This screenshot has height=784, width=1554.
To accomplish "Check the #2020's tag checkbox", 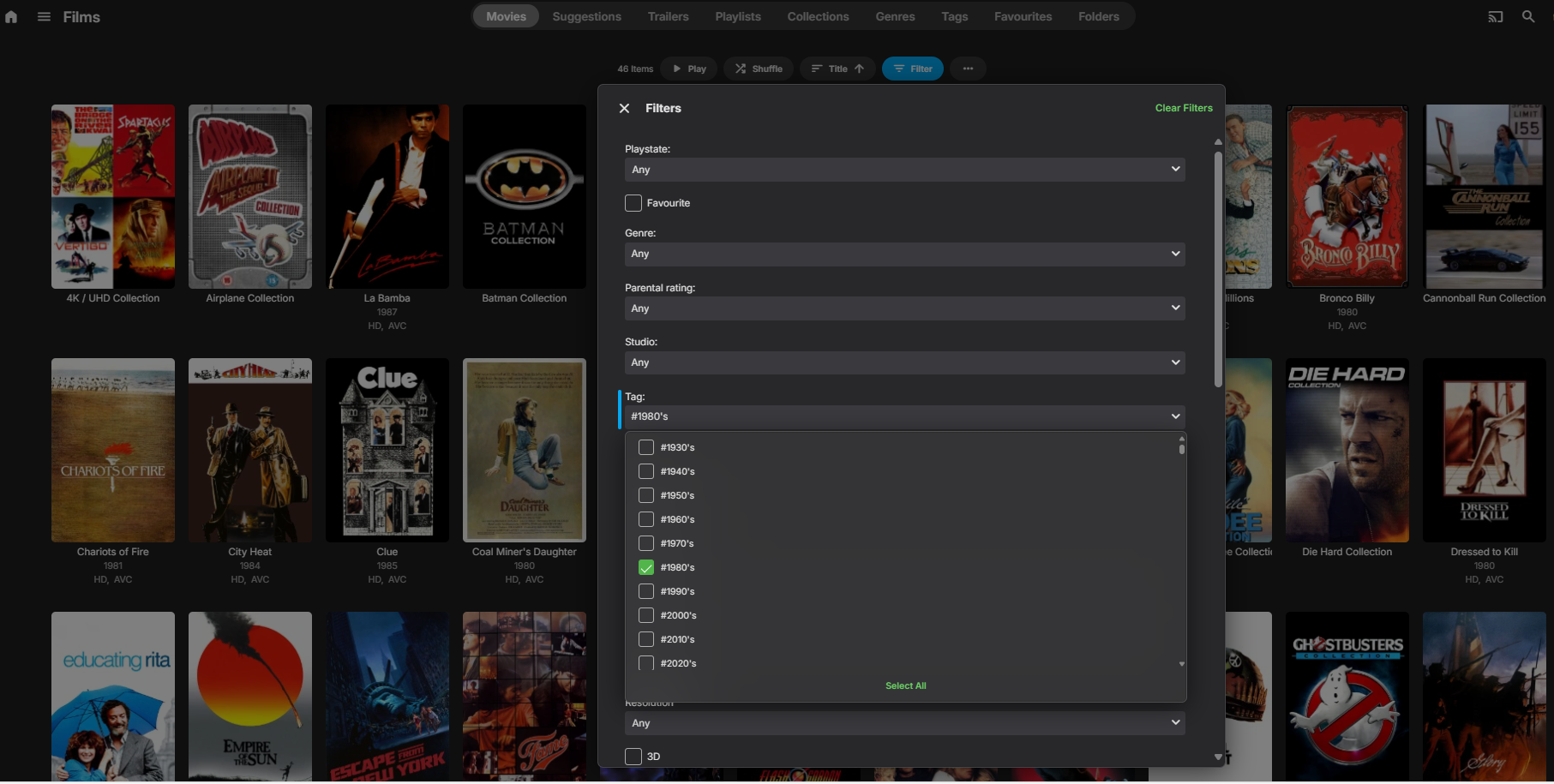I will pyautogui.click(x=646, y=663).
